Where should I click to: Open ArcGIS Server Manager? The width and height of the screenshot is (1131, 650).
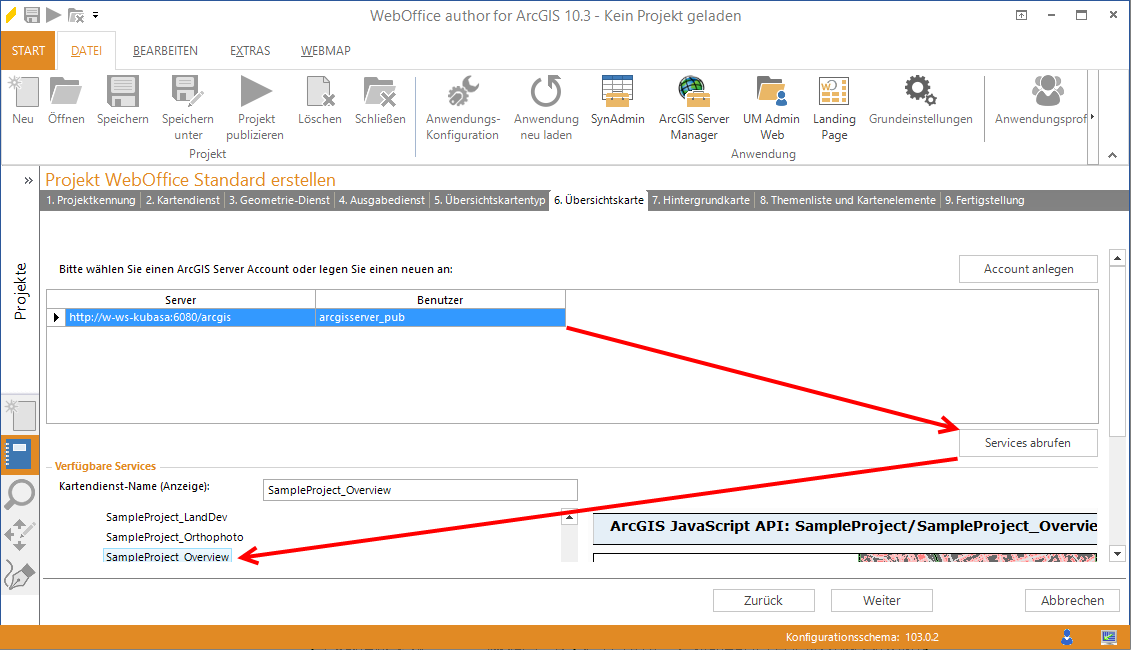coord(693,93)
